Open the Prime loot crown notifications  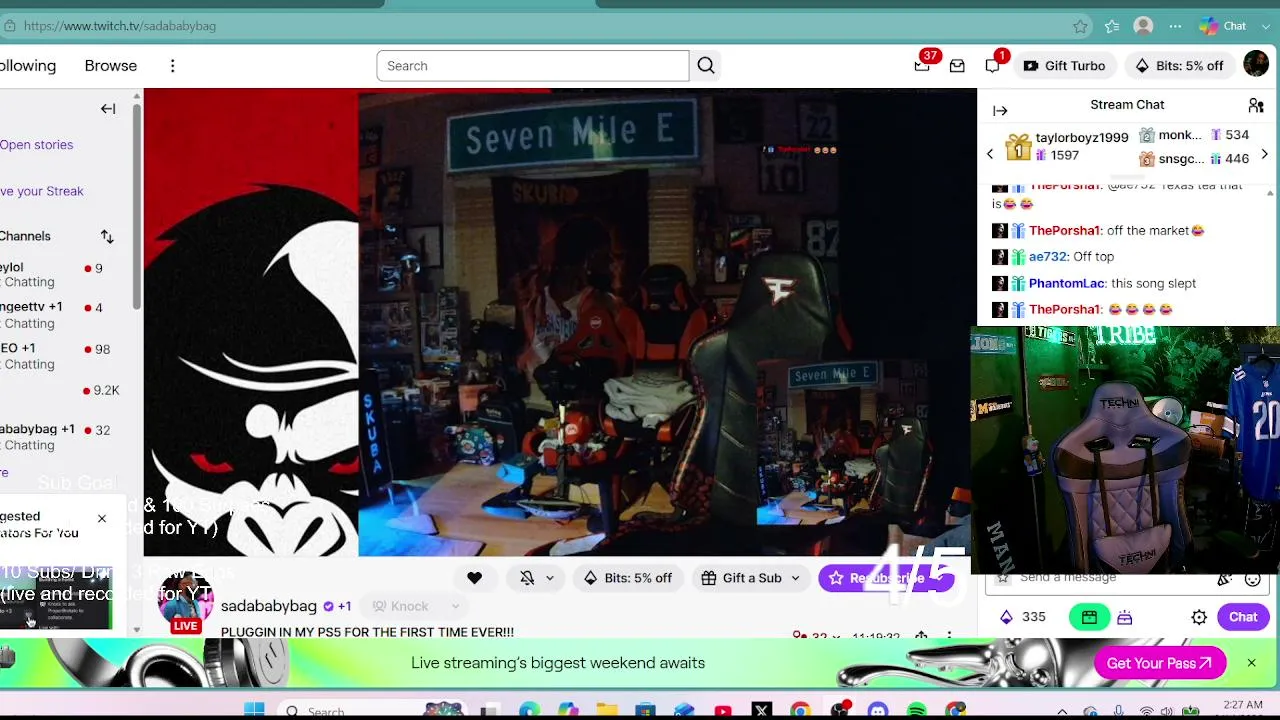click(x=922, y=65)
